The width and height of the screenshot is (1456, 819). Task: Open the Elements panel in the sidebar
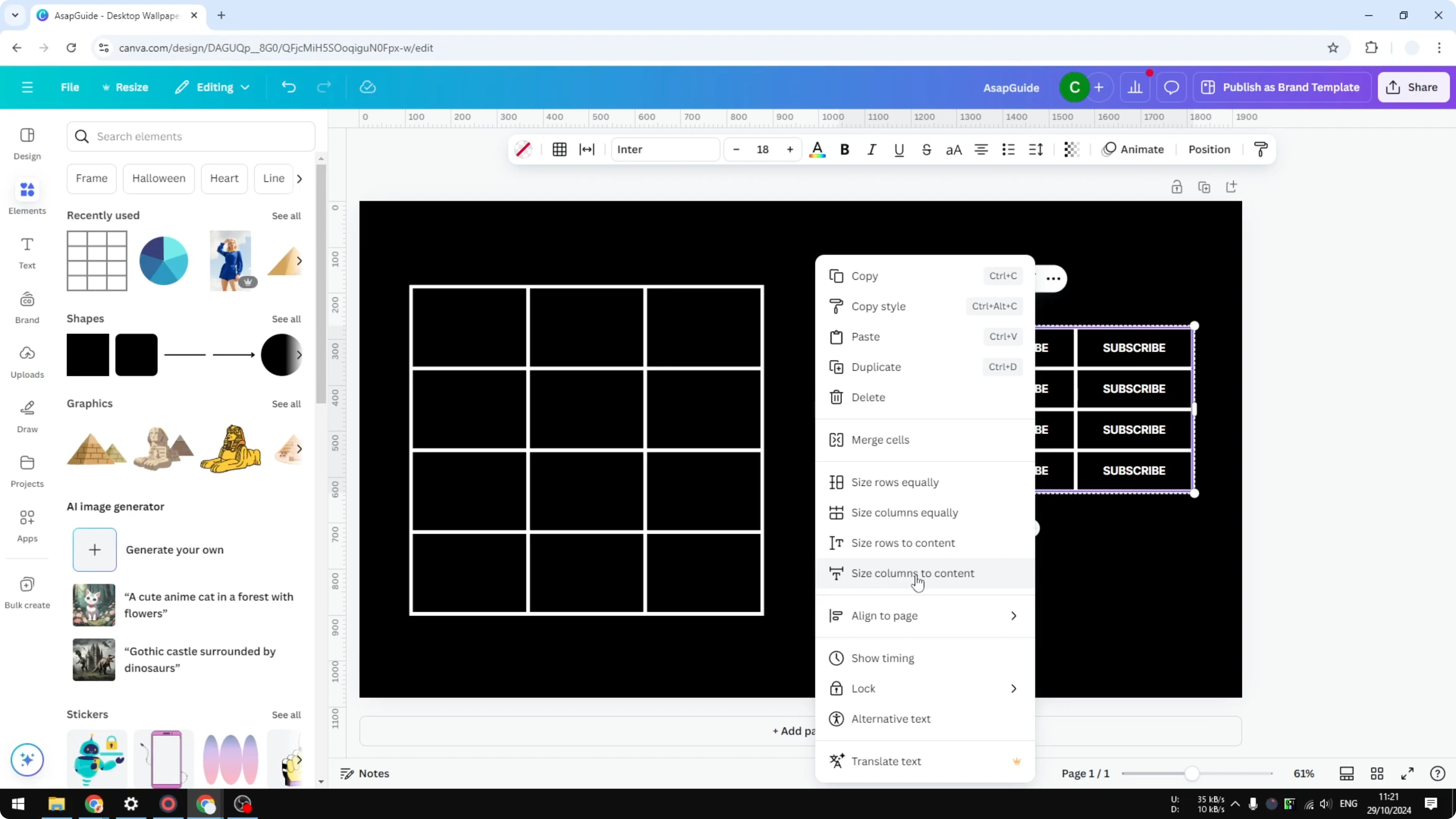click(27, 196)
